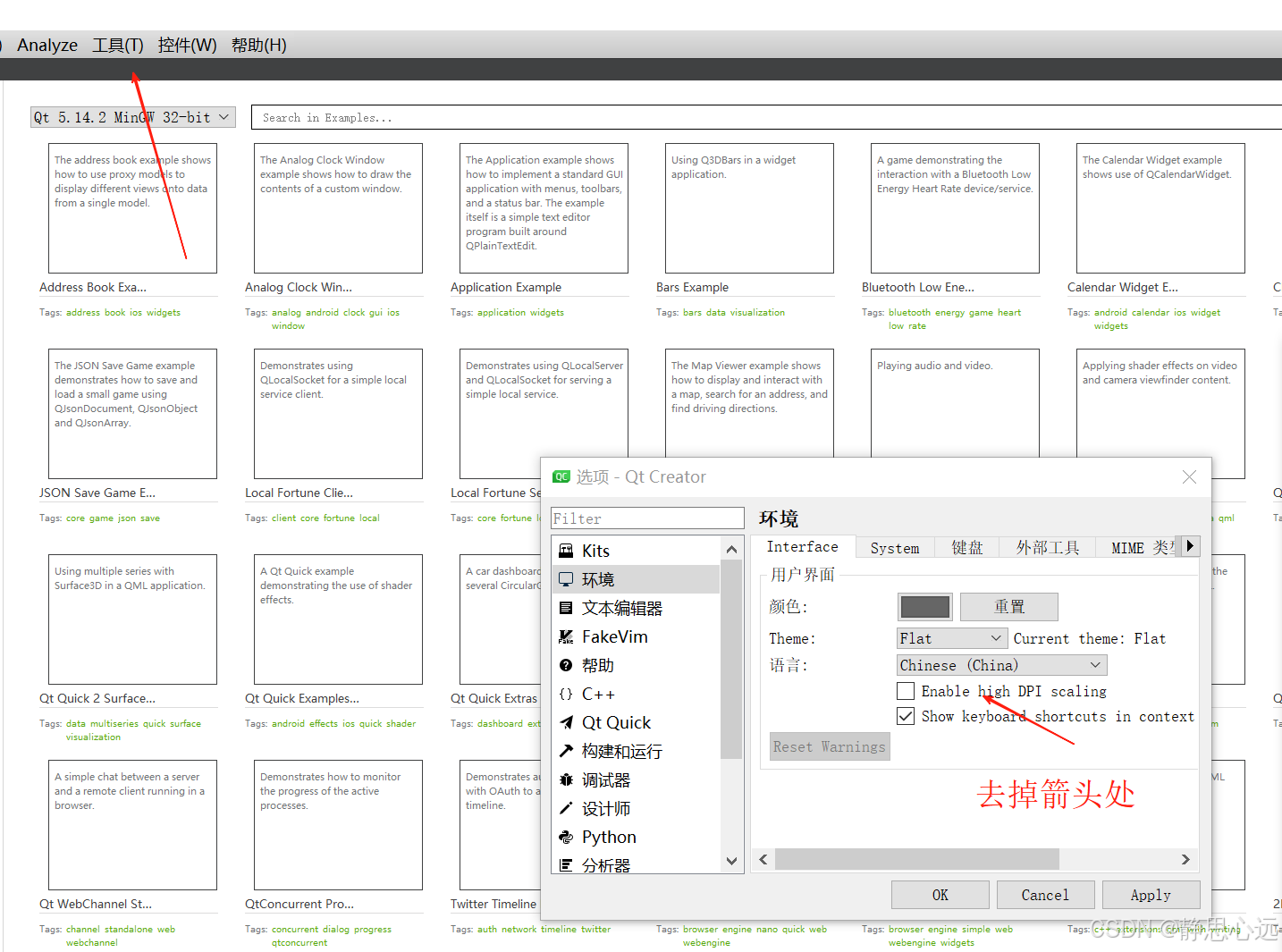1282x952 pixels.
Task: Open the Local Fortune Client example thumbnail
Action: coord(338,414)
